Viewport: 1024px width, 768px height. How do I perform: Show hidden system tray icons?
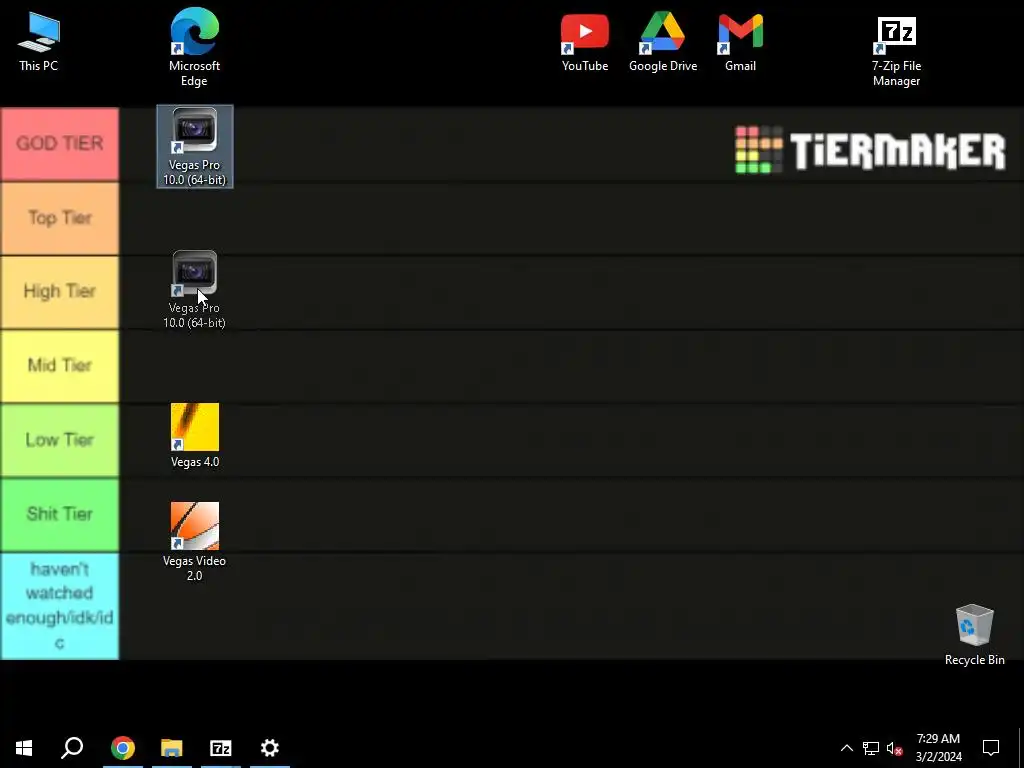(x=846, y=748)
